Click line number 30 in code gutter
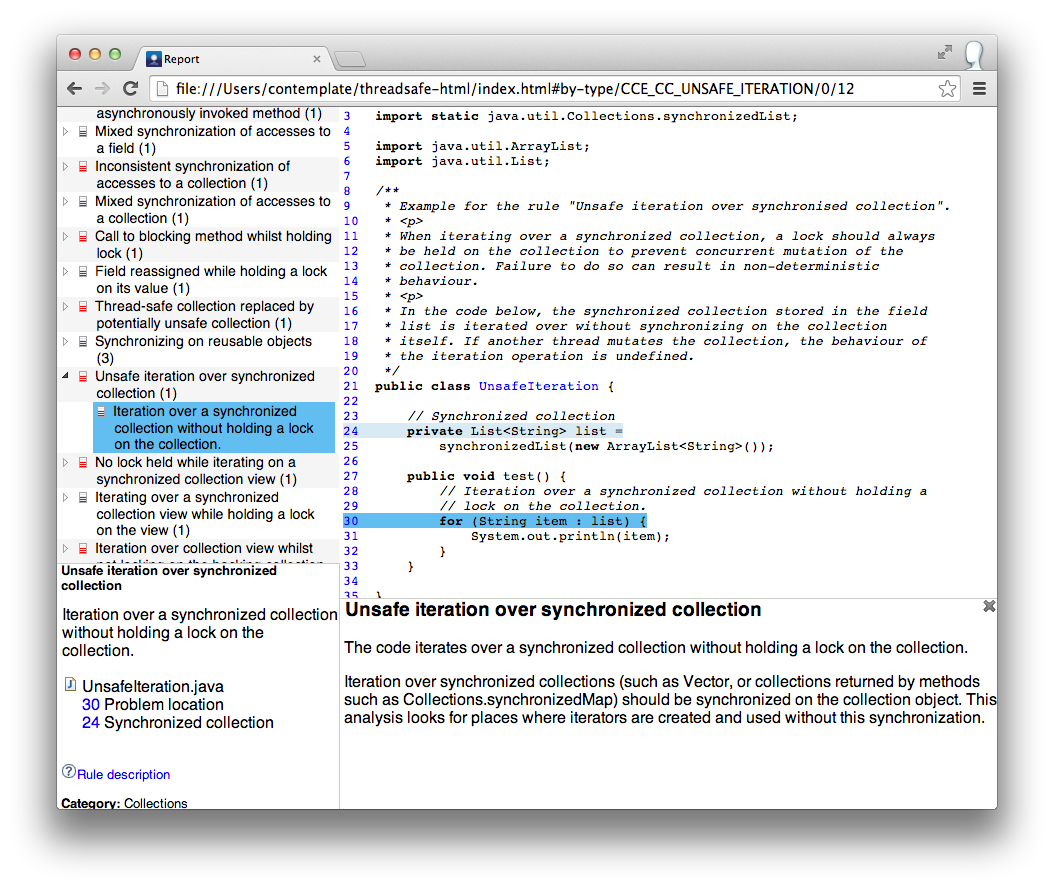 click(351, 521)
